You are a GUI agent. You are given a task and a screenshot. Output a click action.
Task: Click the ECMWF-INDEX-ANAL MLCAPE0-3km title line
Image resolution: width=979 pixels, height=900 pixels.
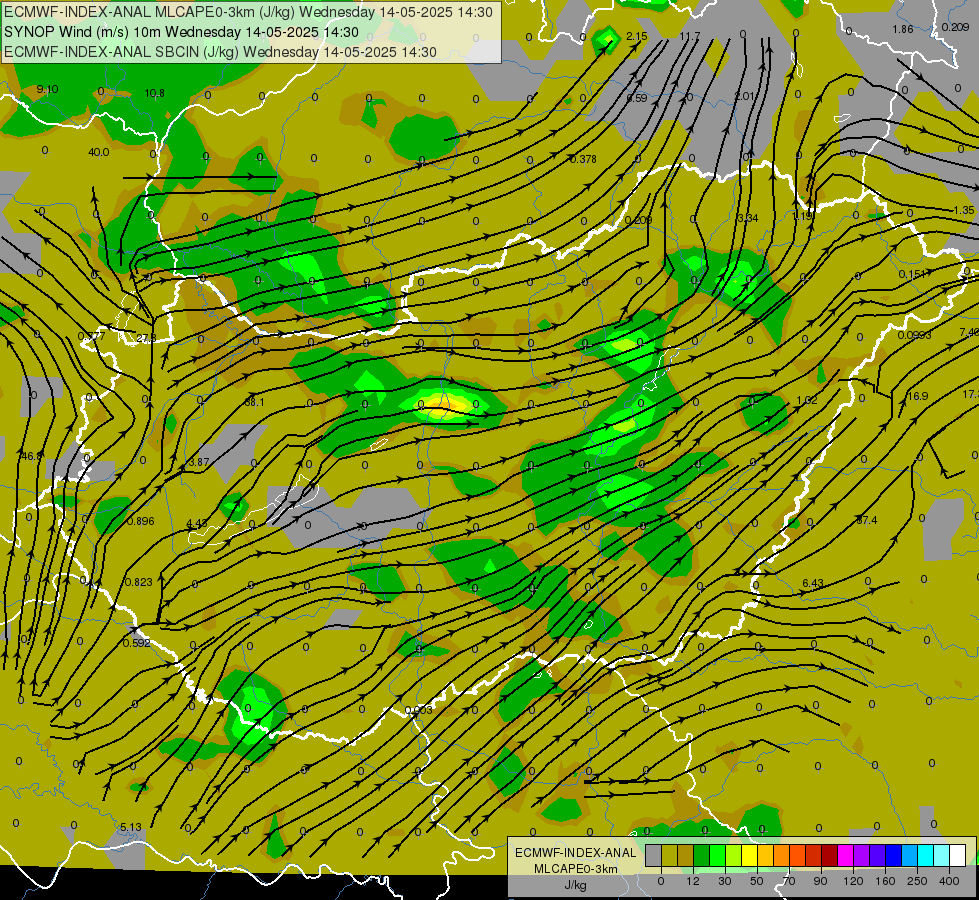(x=248, y=12)
